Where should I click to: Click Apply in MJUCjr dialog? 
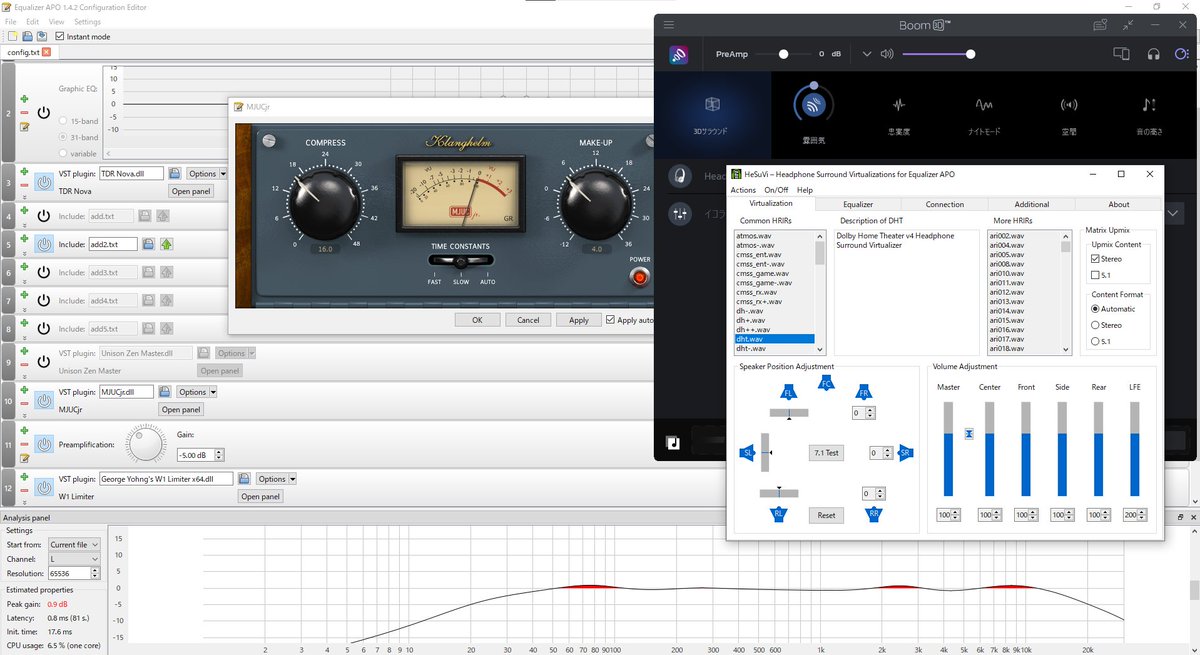coord(579,320)
